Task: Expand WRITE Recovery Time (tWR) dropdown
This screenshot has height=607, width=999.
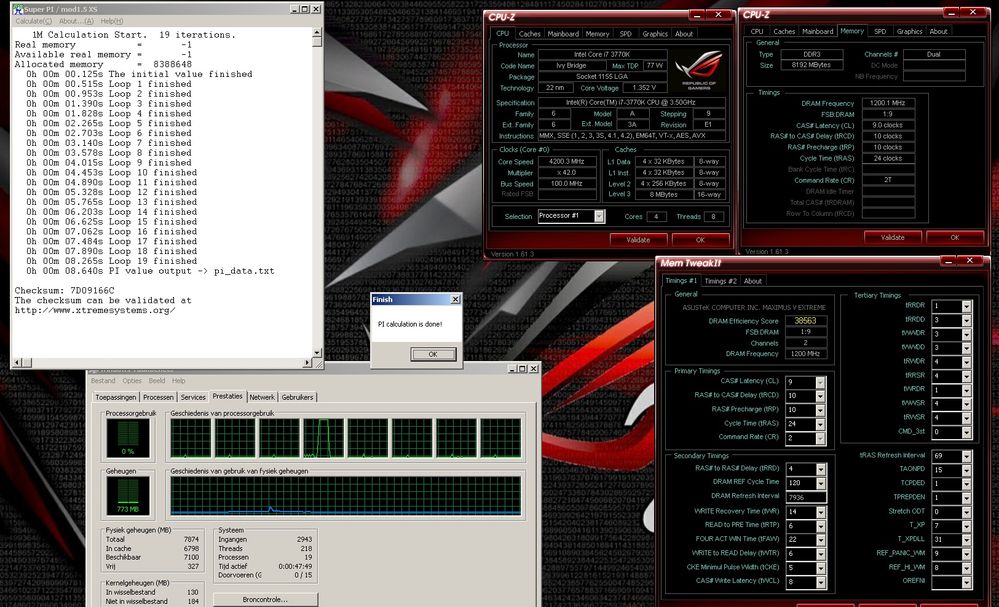Action: (821, 511)
